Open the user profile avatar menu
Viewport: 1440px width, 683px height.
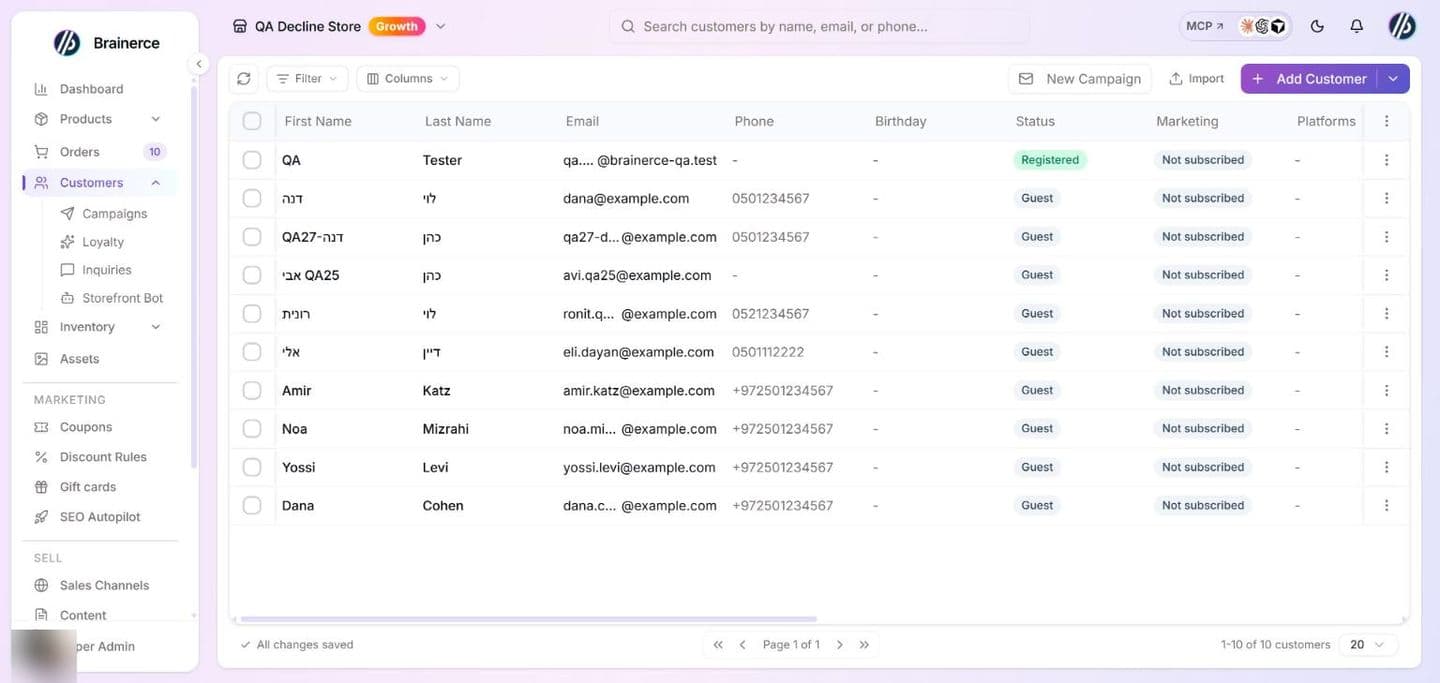coord(1402,26)
